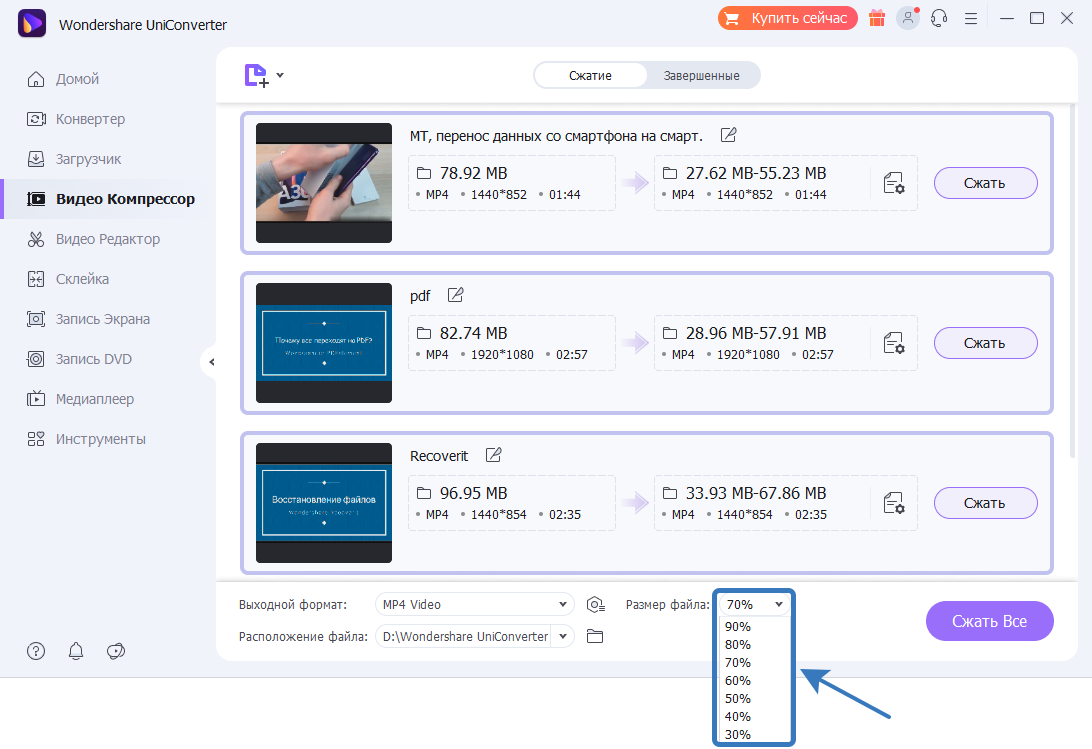This screenshot has height=749, width=1092.
Task: Click Сжать for Recoverit video
Action: click(x=985, y=503)
